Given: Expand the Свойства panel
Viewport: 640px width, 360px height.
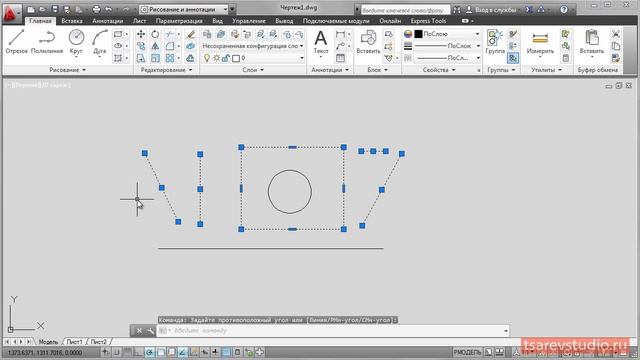Looking at the screenshot, I should coord(439,70).
